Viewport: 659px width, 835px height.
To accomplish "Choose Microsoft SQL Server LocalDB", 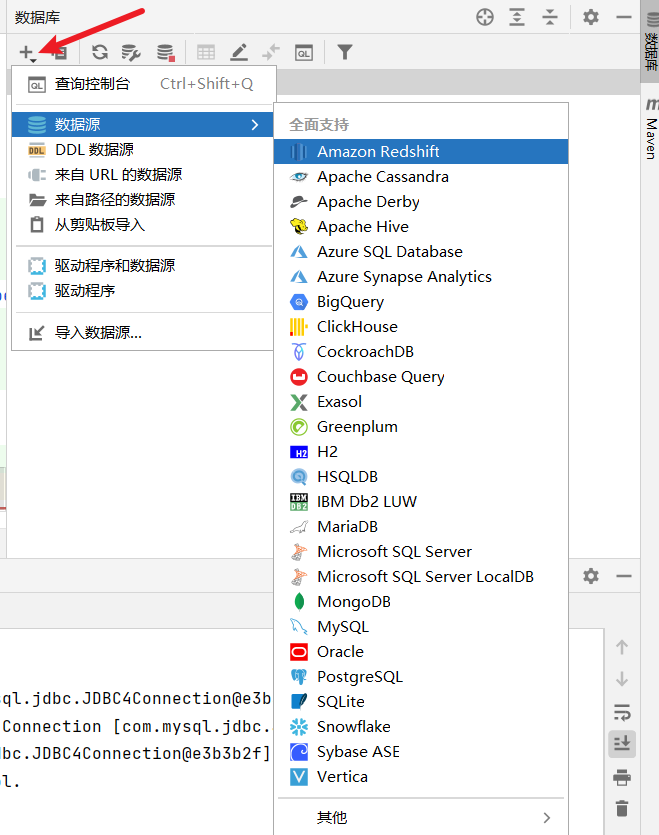I will 421,577.
